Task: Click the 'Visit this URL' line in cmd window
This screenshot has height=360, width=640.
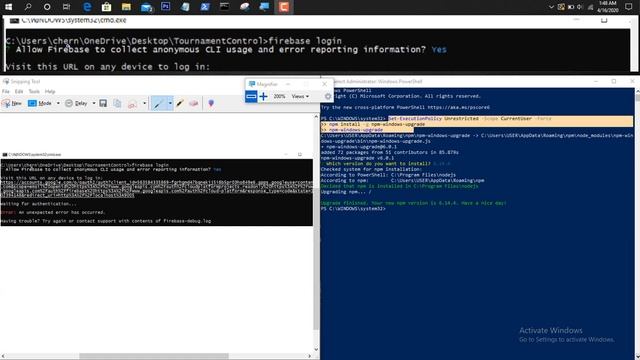Action: (108, 67)
